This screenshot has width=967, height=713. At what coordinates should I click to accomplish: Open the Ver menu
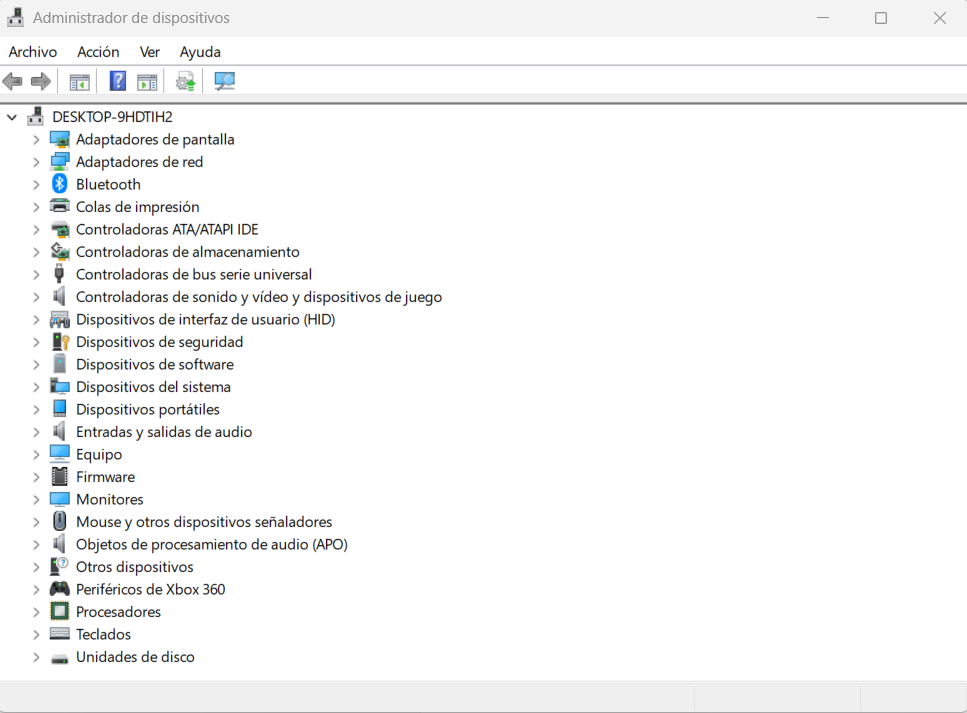tap(150, 52)
